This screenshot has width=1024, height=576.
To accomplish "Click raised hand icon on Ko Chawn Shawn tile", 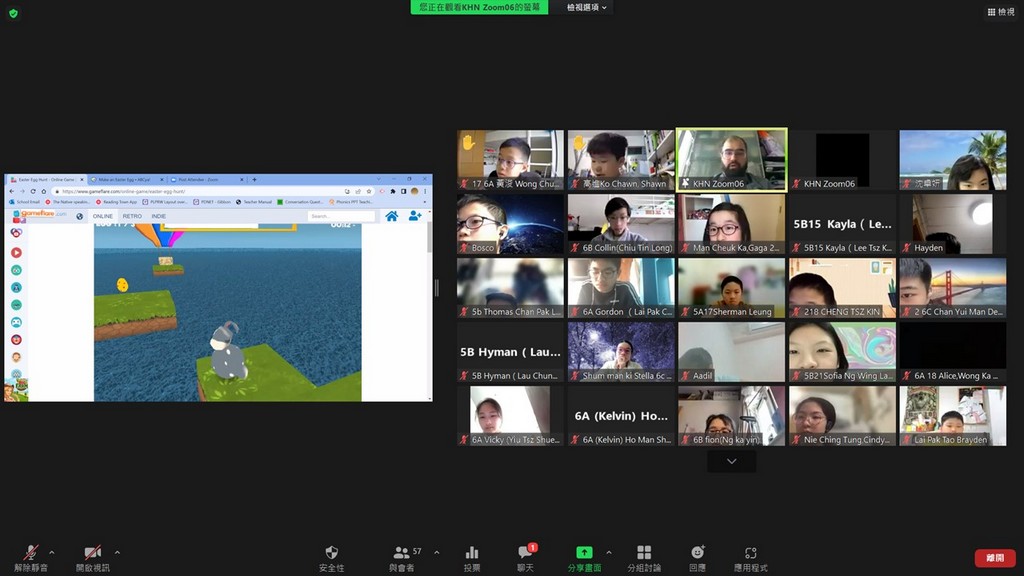I will coord(579,142).
